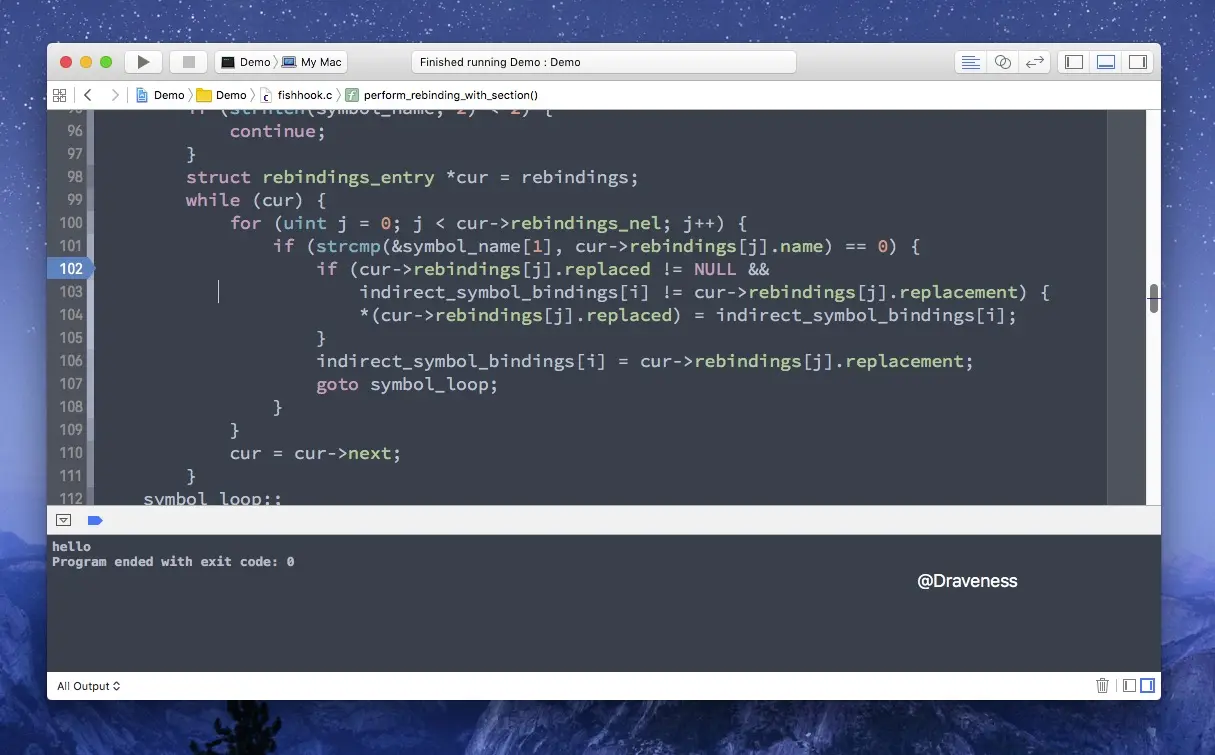Open the All Output filter popup

coord(89,686)
